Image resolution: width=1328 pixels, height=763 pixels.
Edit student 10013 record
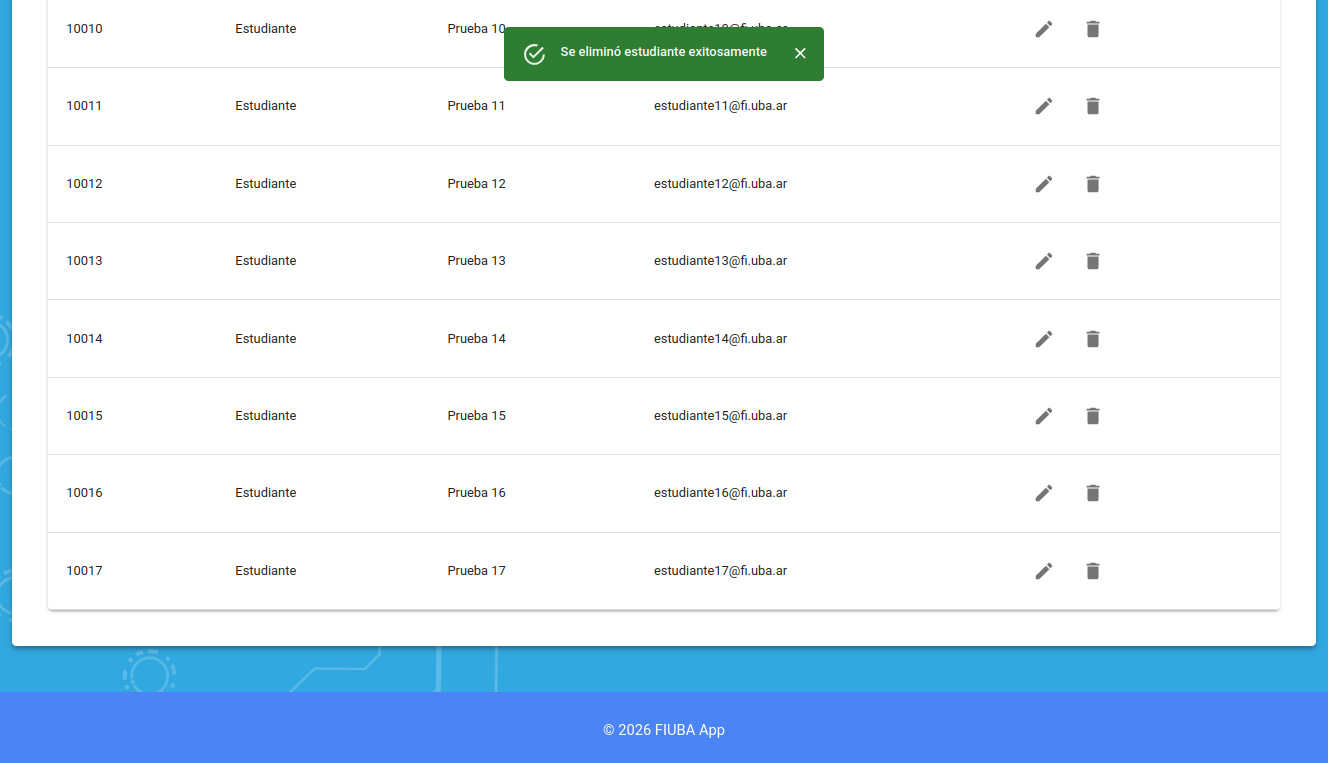[1043, 261]
